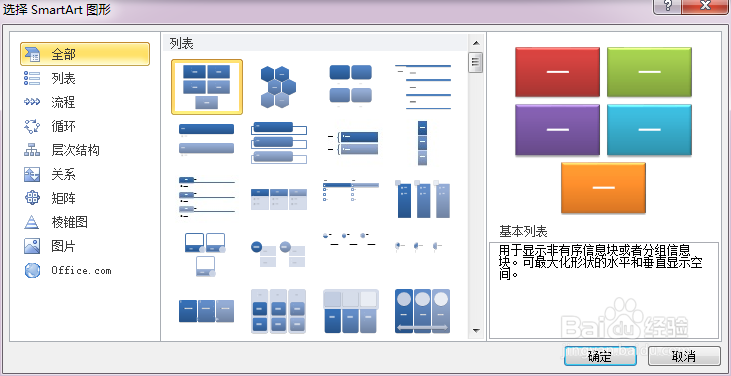This screenshot has height=376, width=731.
Task: Browse the Office.com category
Action: 81,270
